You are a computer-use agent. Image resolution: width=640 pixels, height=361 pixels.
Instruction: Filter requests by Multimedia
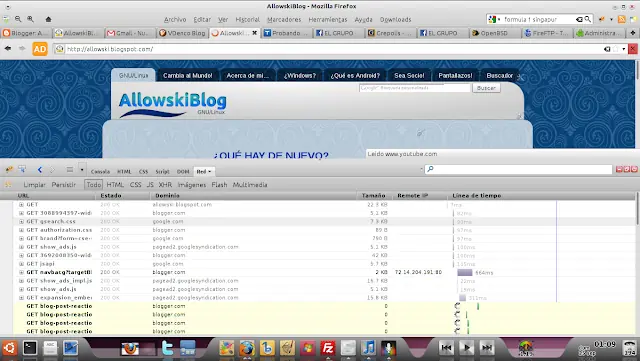250,185
